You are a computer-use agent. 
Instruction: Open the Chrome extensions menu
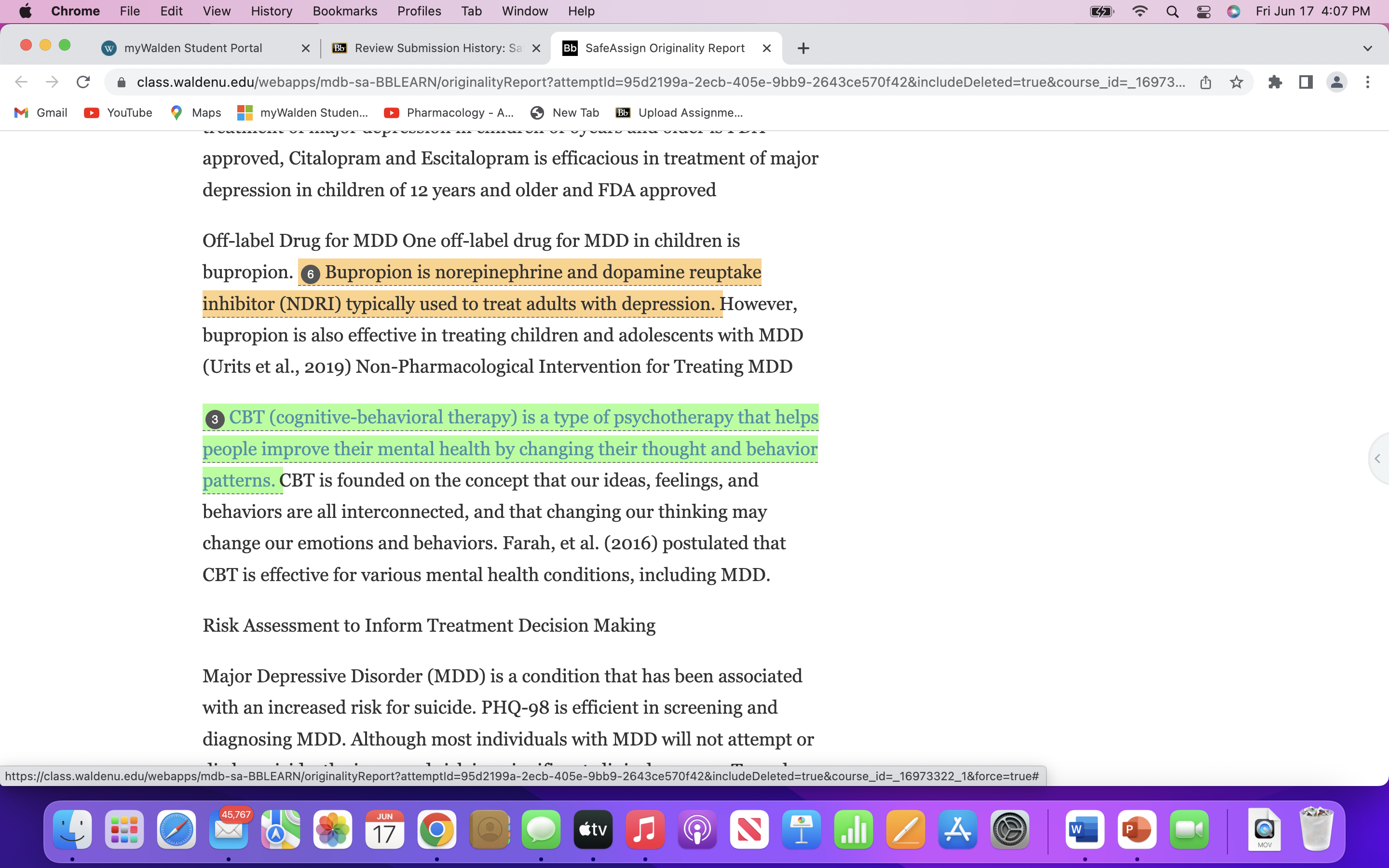tap(1275, 82)
